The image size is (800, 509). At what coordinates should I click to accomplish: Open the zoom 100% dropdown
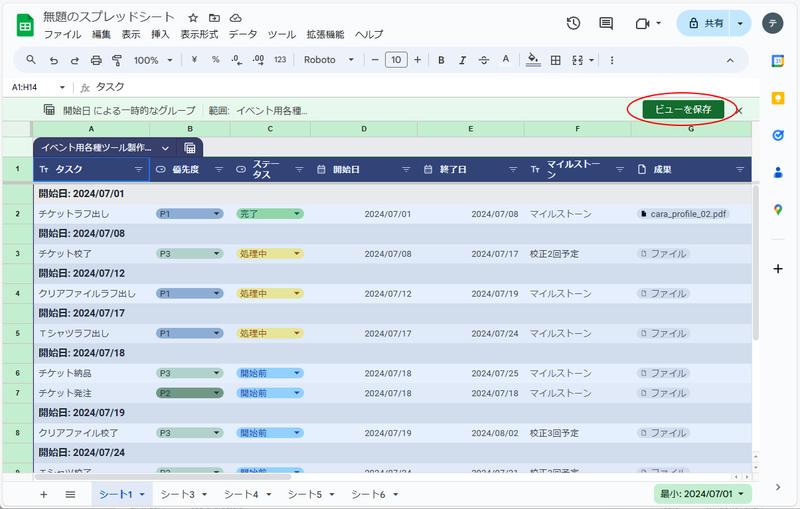(x=153, y=60)
